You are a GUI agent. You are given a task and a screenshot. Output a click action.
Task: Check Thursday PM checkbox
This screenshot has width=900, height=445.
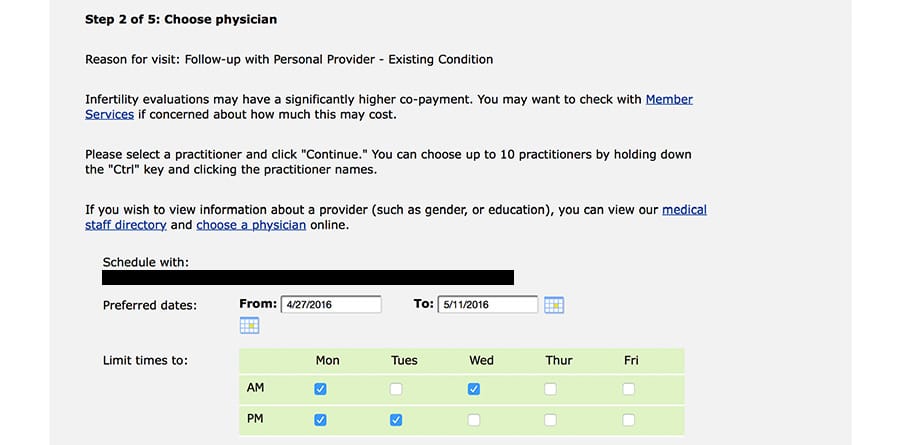click(x=550, y=420)
